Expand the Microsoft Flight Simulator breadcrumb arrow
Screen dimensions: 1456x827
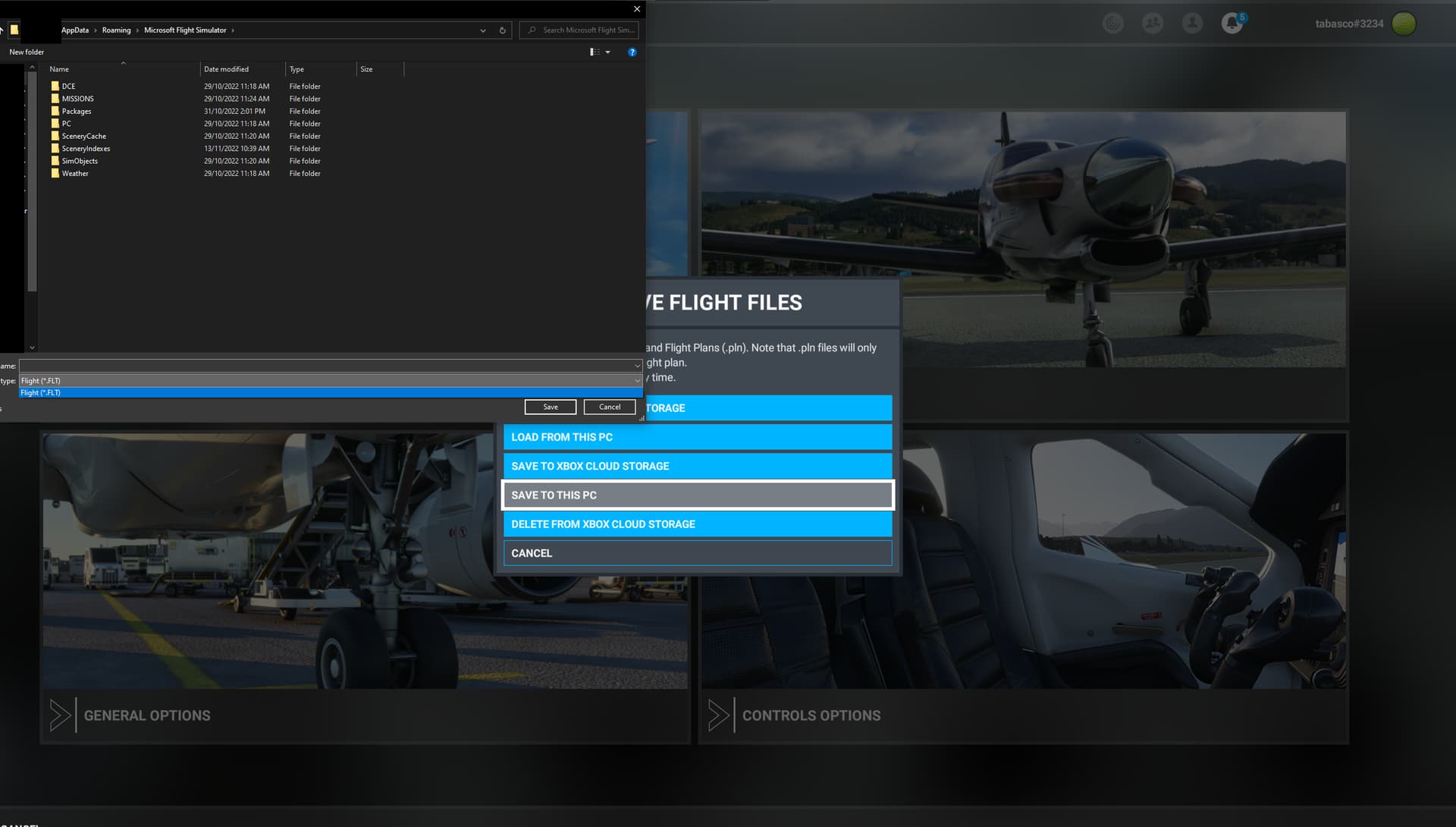point(233,30)
